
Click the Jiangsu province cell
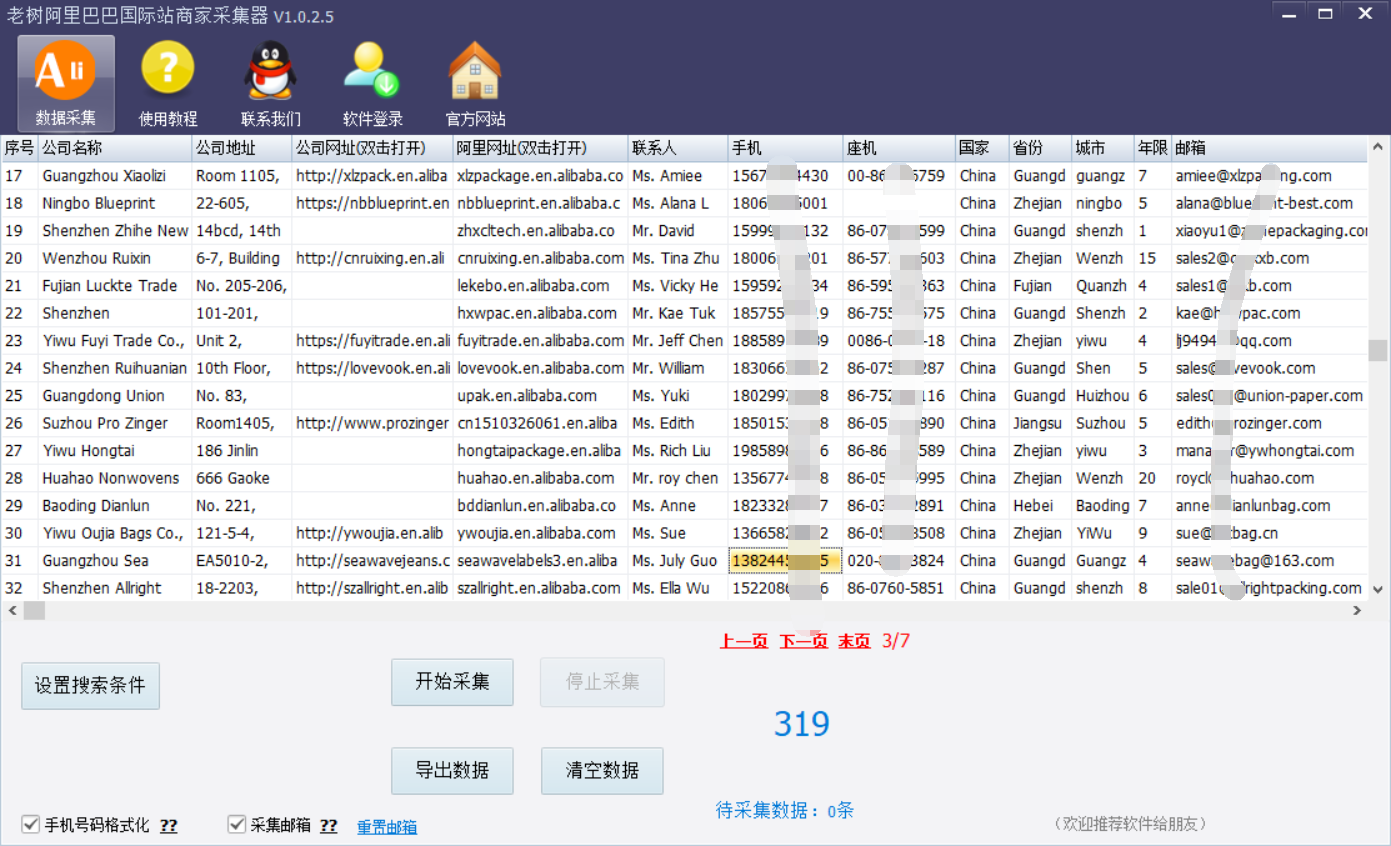1040,423
